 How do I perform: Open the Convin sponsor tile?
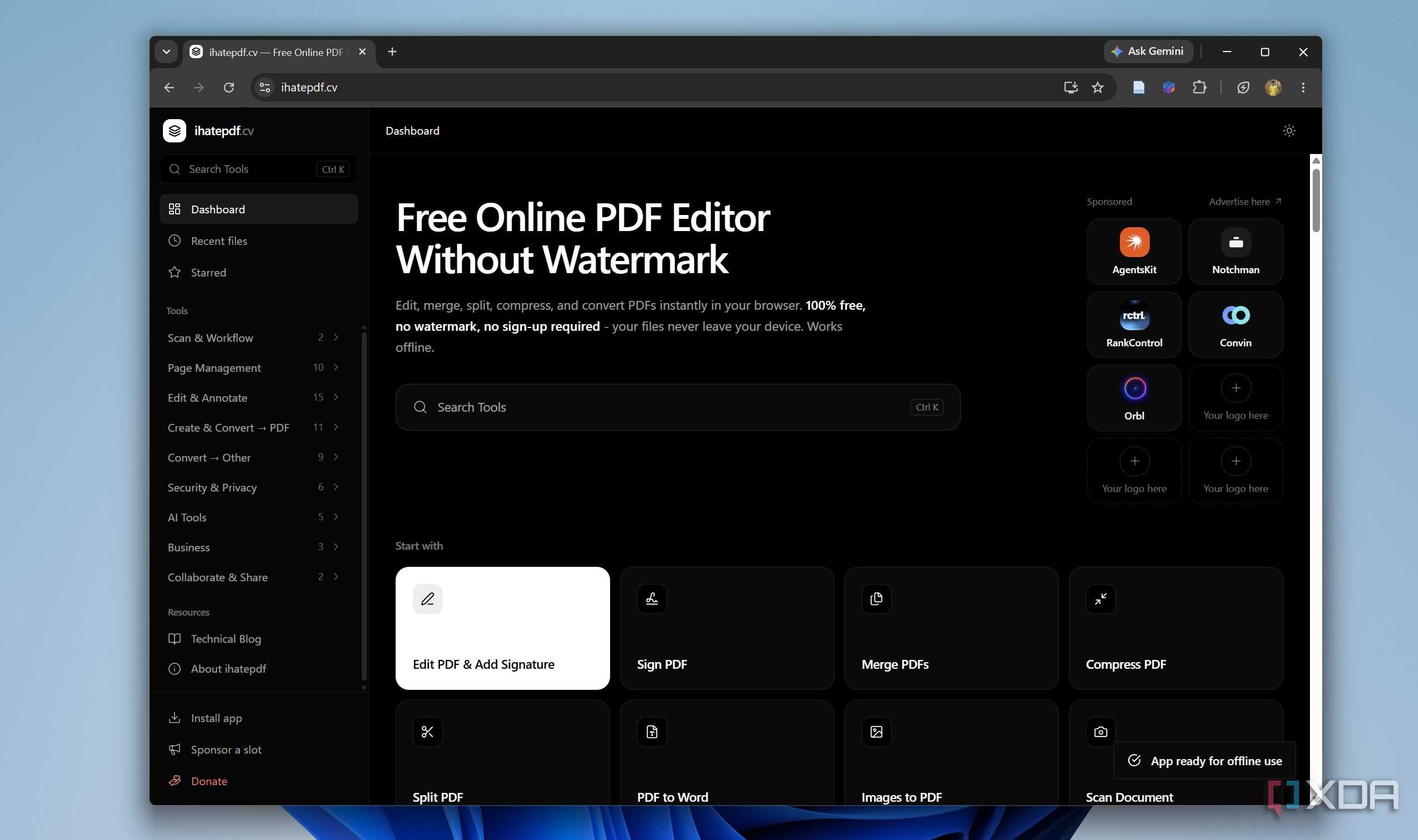pos(1235,324)
